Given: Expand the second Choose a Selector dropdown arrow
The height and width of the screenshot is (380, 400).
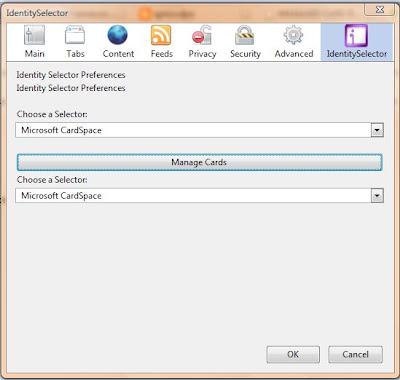Looking at the screenshot, I should pos(377,196).
